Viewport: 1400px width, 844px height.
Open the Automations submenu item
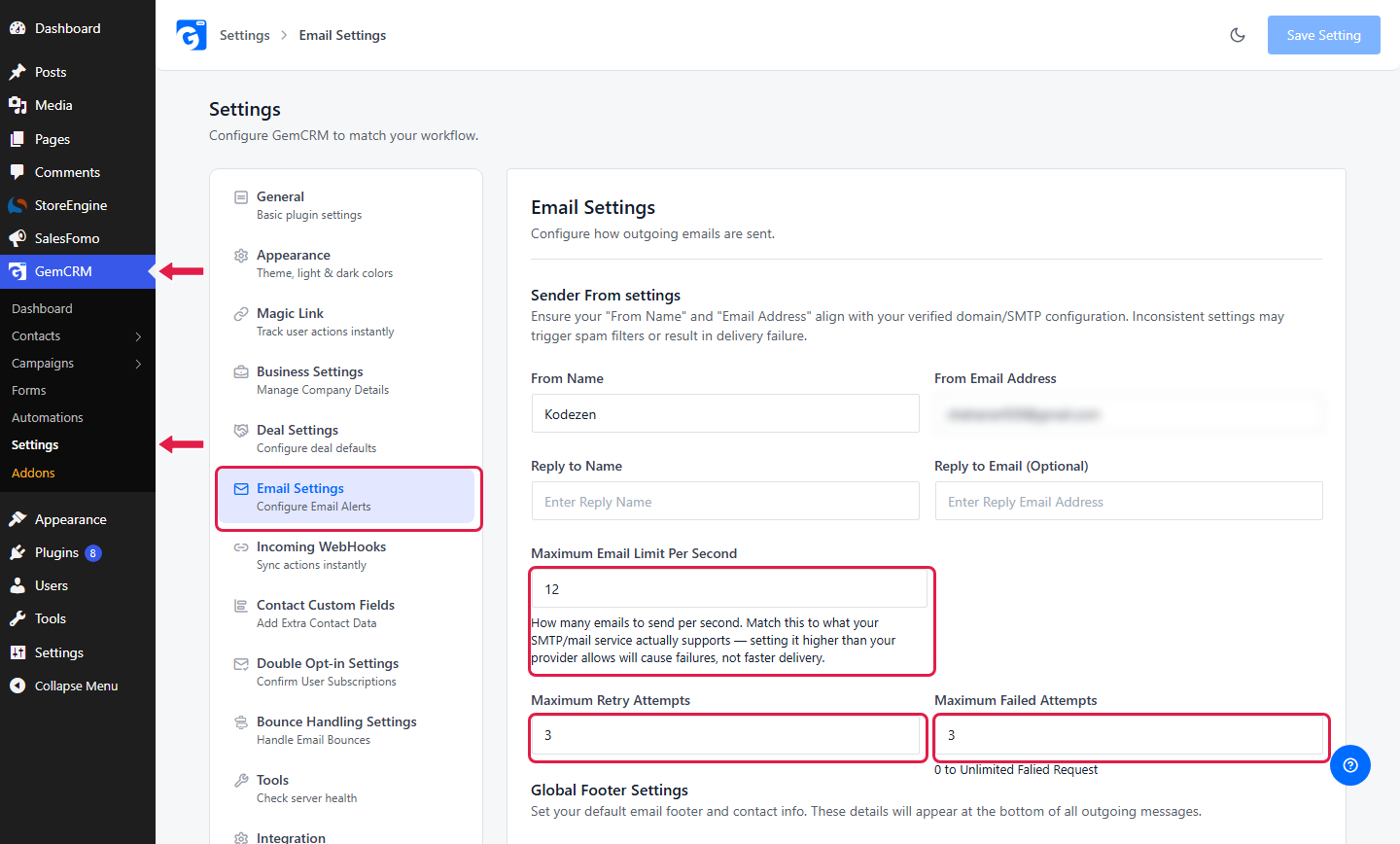coord(48,417)
